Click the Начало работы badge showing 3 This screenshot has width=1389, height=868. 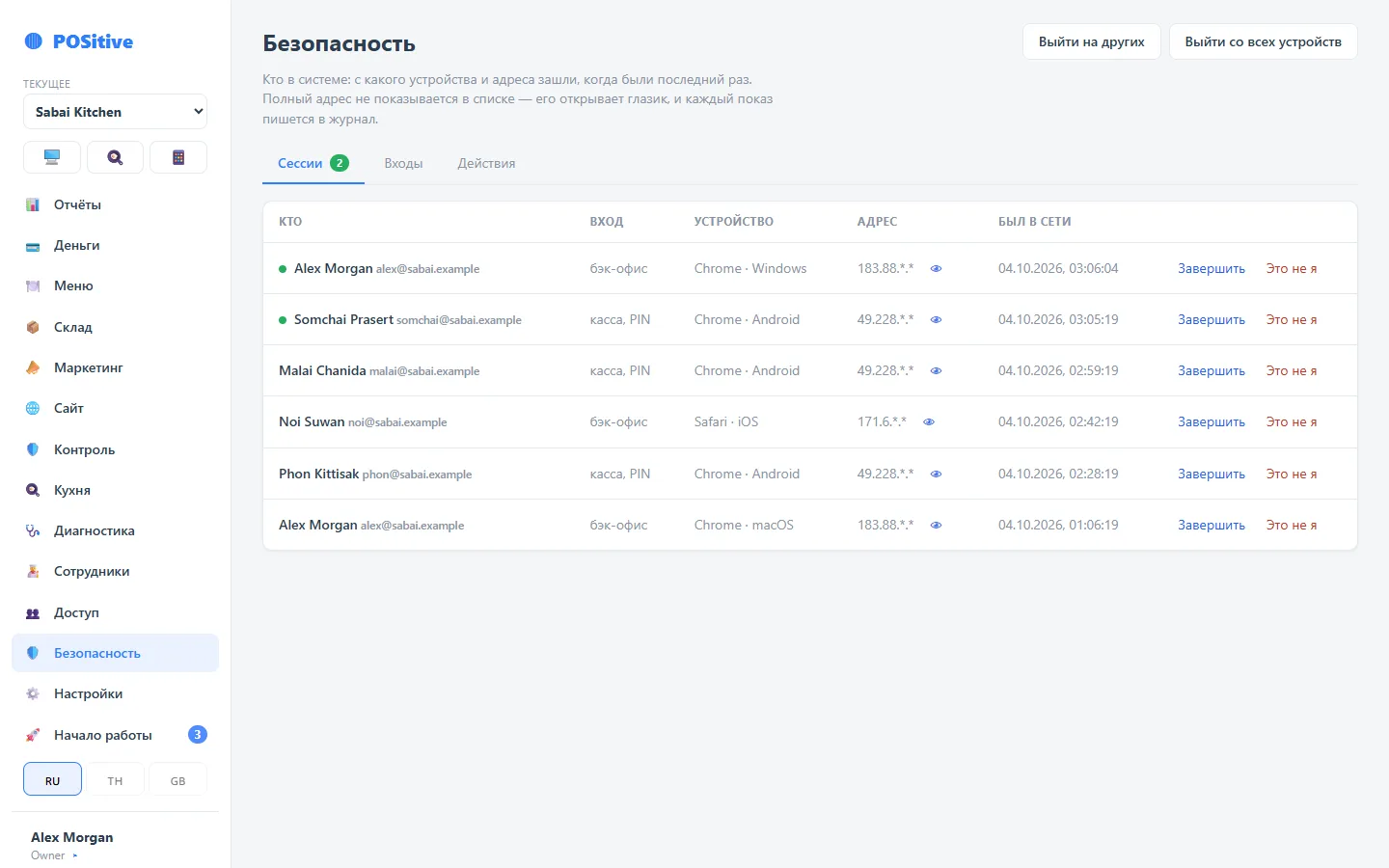(197, 735)
